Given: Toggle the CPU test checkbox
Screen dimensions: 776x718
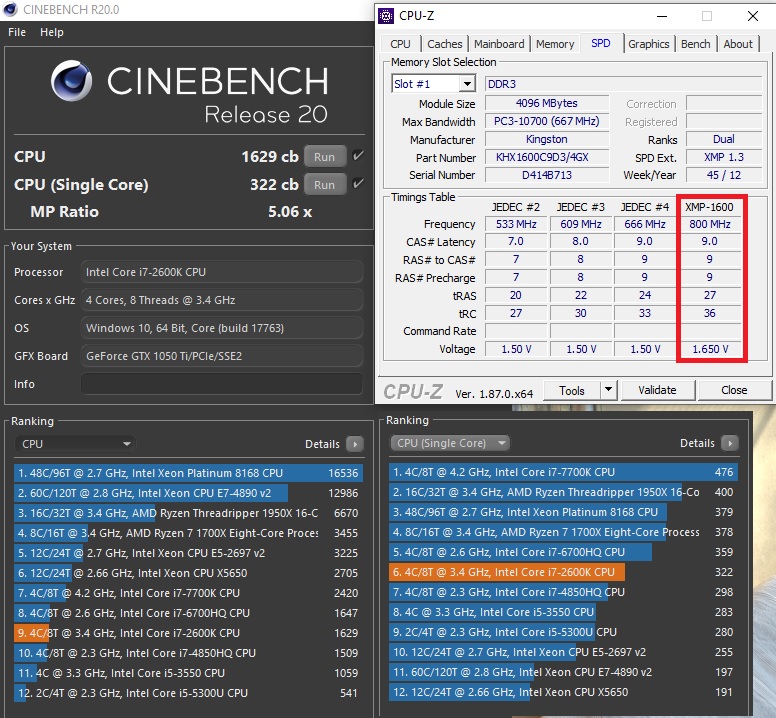Looking at the screenshot, I should tap(358, 156).
